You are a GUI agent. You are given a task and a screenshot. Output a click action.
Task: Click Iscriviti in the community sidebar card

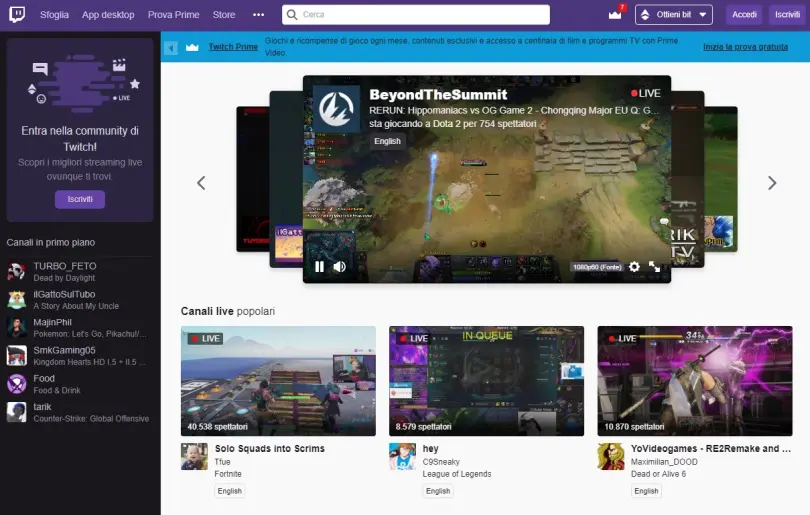(80, 199)
